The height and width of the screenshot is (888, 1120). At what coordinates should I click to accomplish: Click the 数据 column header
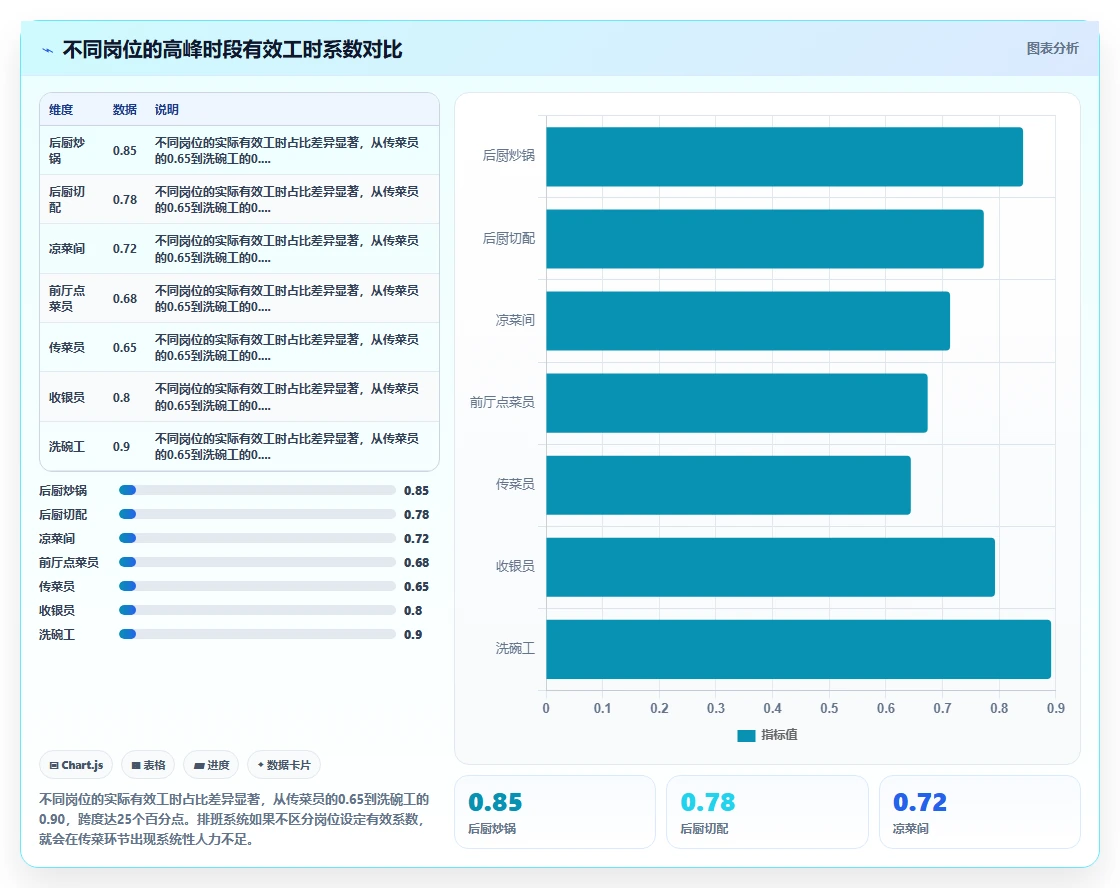pos(124,109)
